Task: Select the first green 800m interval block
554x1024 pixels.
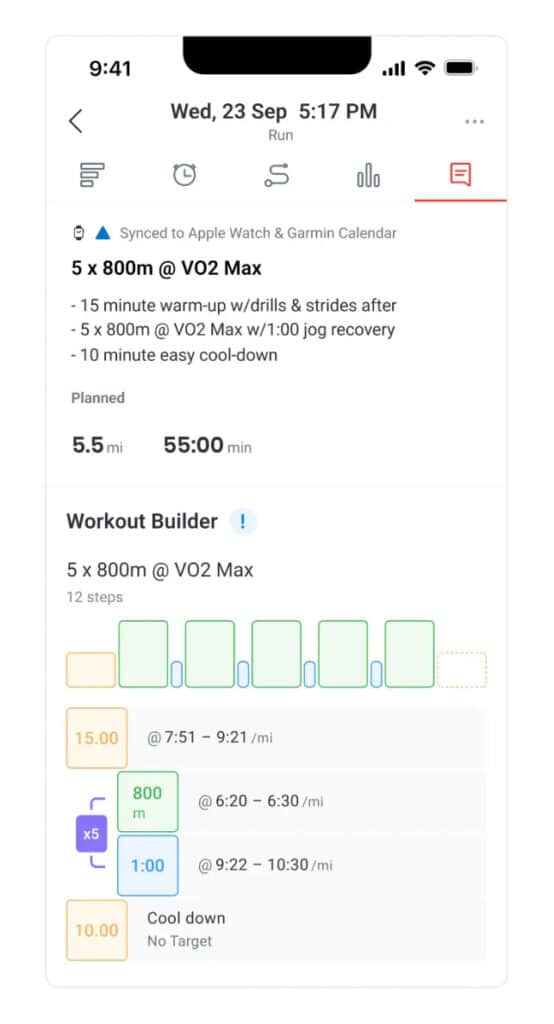Action: [x=143, y=654]
